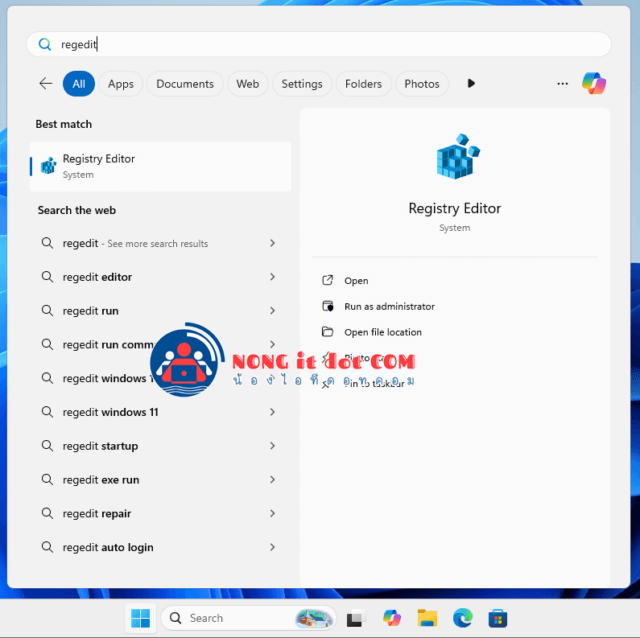The width and height of the screenshot is (640, 638).
Task: Select the All filter tab
Action: click(79, 84)
